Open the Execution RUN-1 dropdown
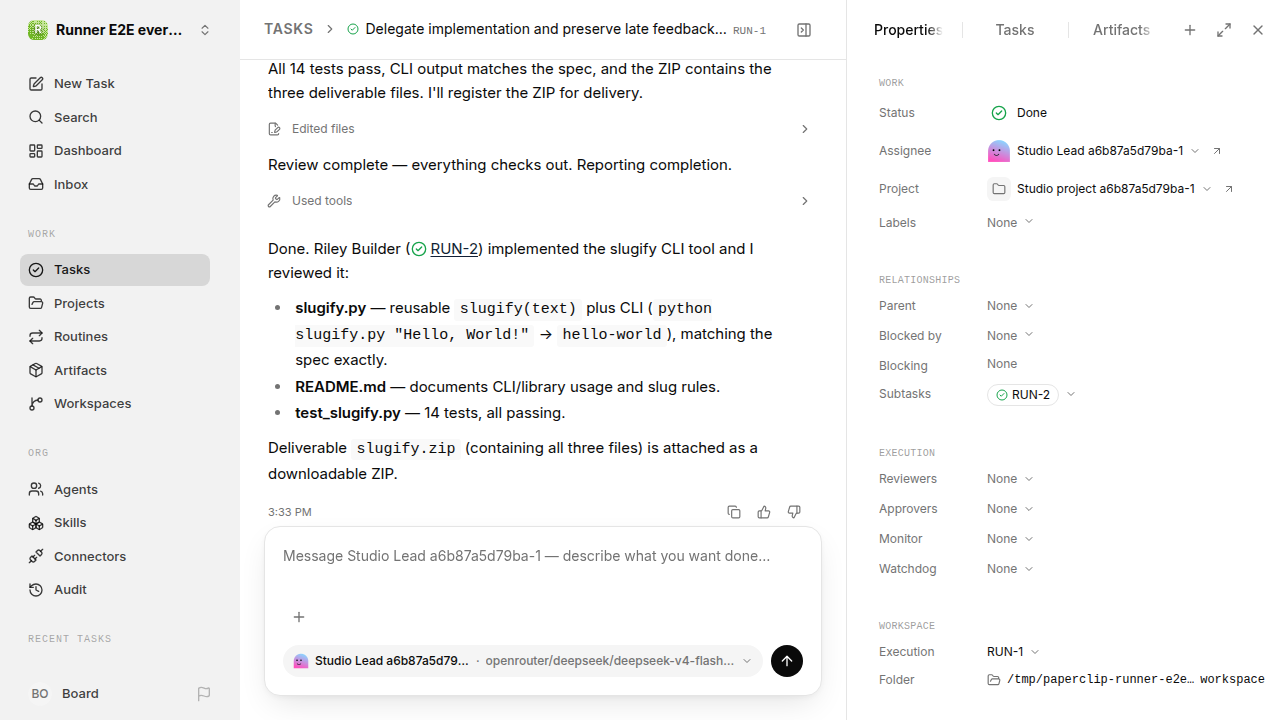This screenshot has height=720, width=1280. pos(1014,652)
